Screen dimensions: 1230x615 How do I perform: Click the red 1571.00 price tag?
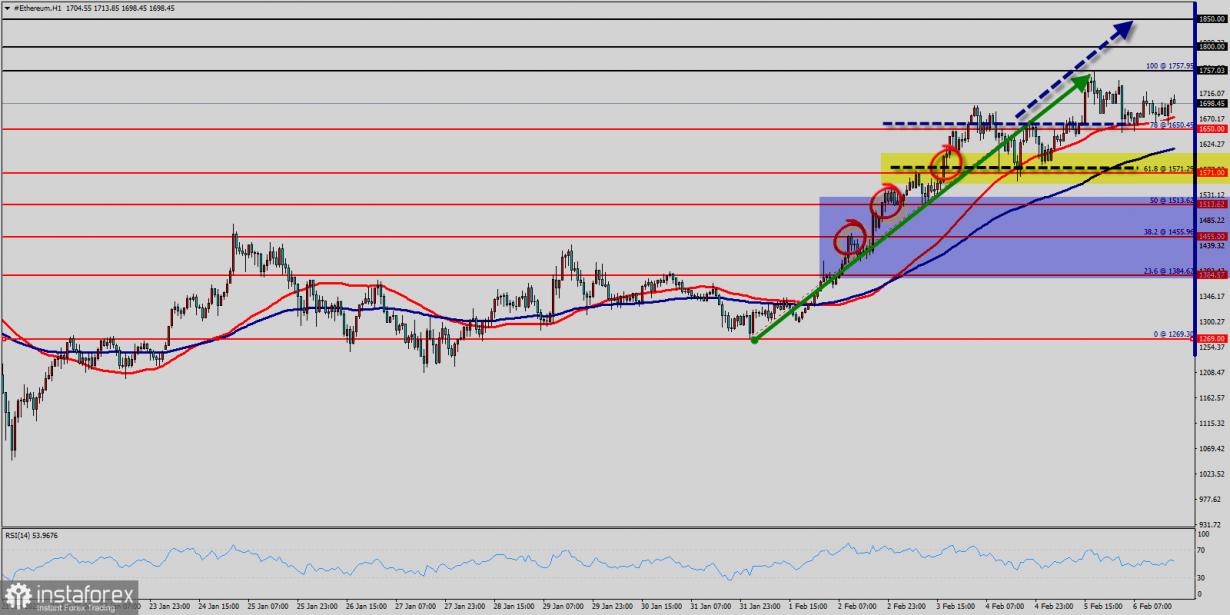tap(1212, 173)
